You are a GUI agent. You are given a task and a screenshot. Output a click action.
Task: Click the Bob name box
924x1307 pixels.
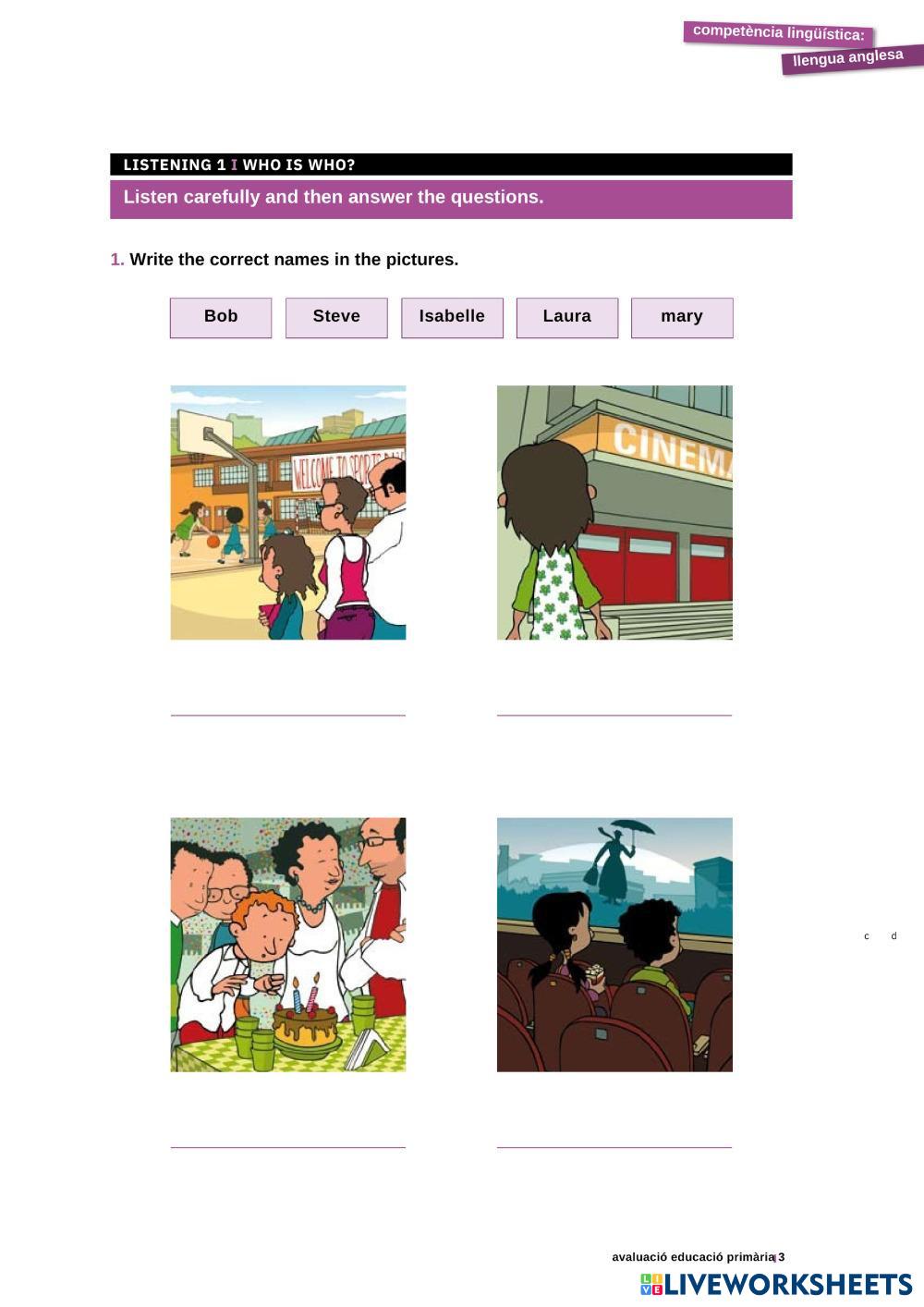coord(221,317)
